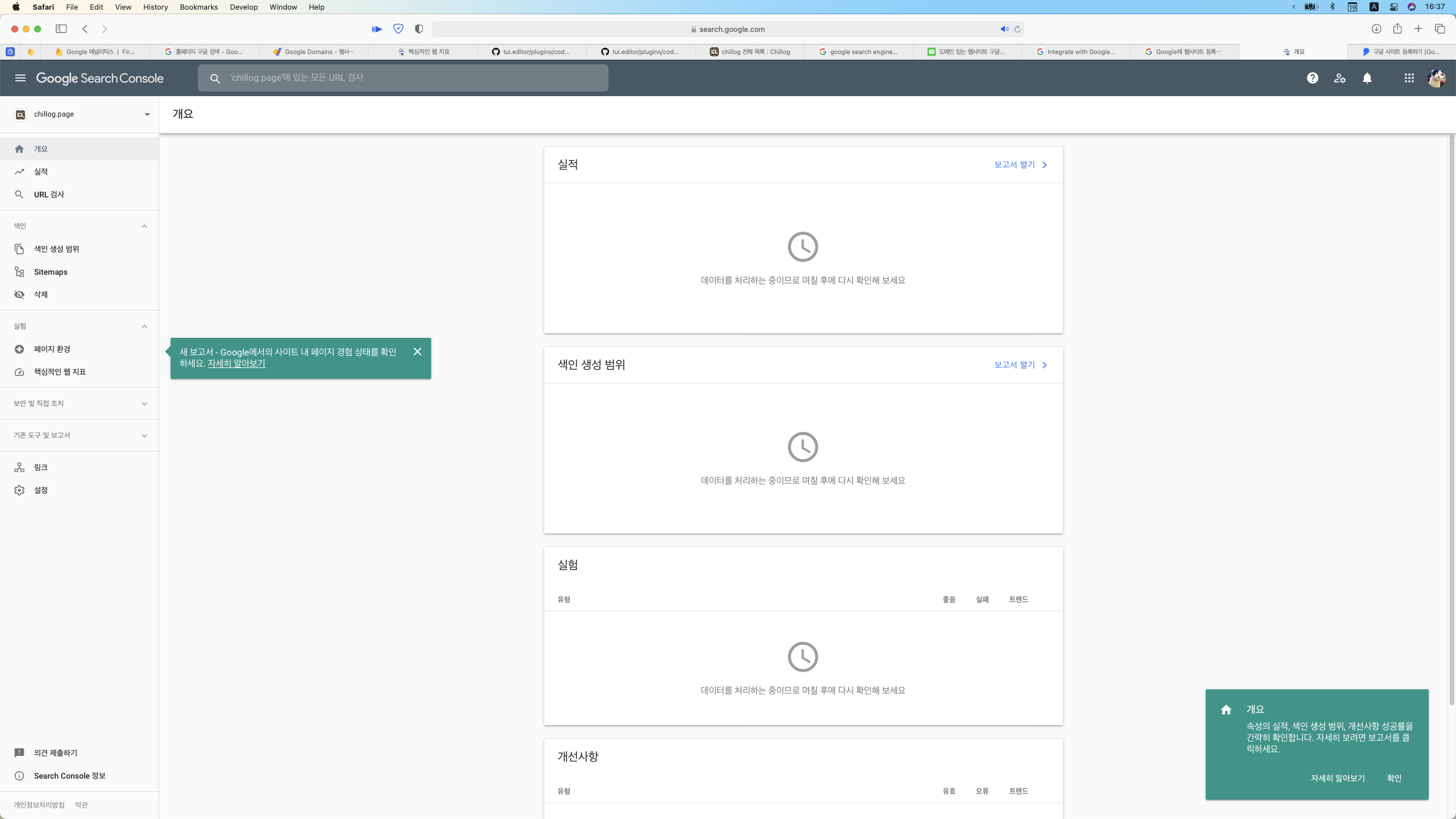
Task: Toggle Safari sidebar panel button
Action: (x=61, y=29)
